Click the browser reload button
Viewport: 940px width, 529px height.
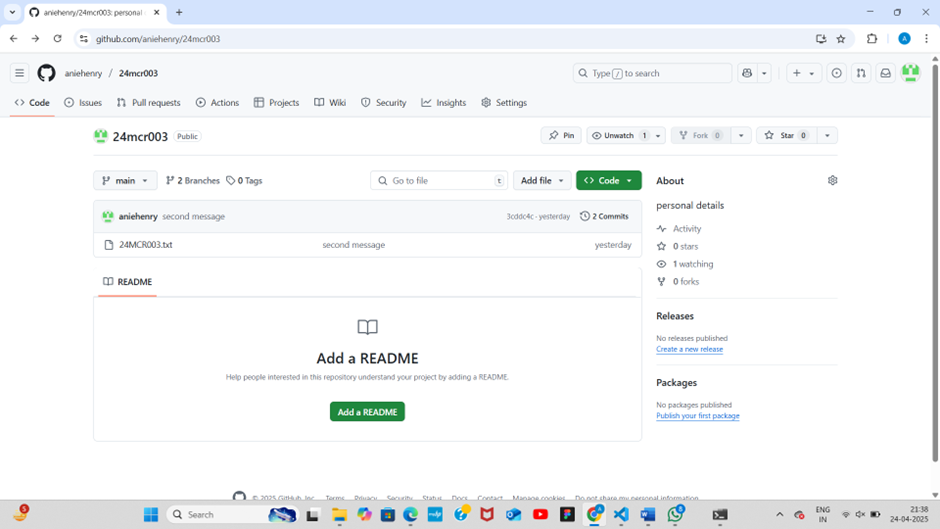(x=58, y=39)
